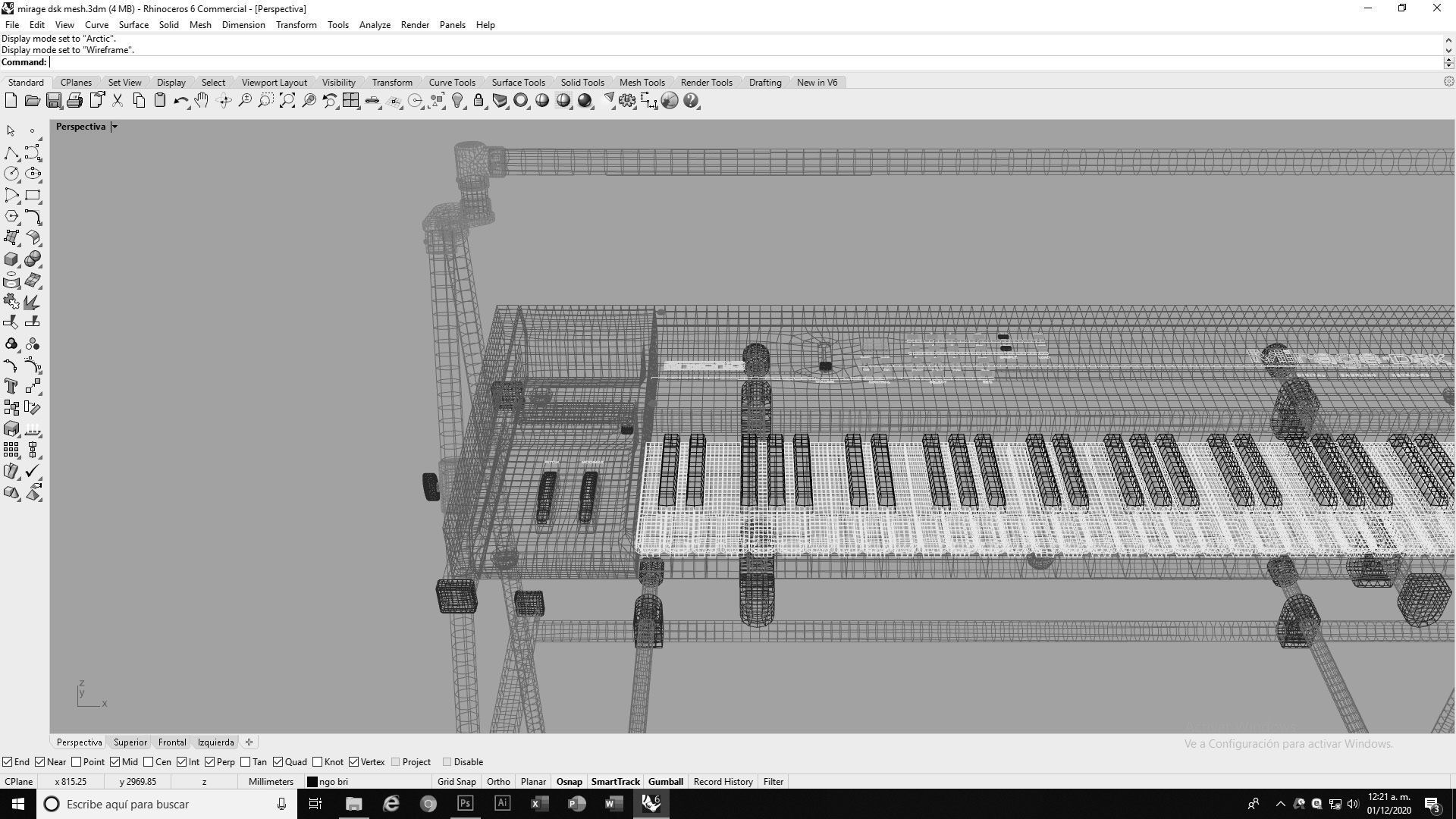The width and height of the screenshot is (1456, 819).
Task: Select the Pan hand tool
Action: (x=202, y=100)
